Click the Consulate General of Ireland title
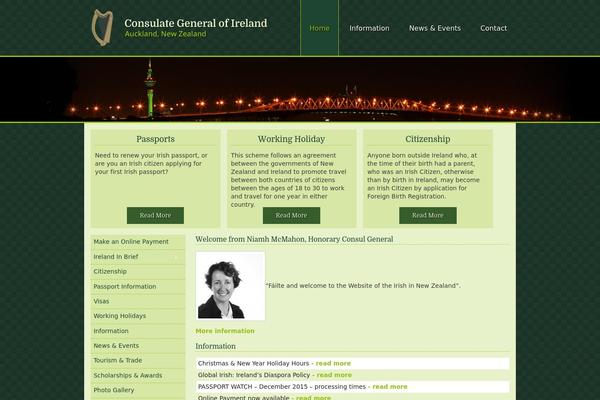 point(196,23)
